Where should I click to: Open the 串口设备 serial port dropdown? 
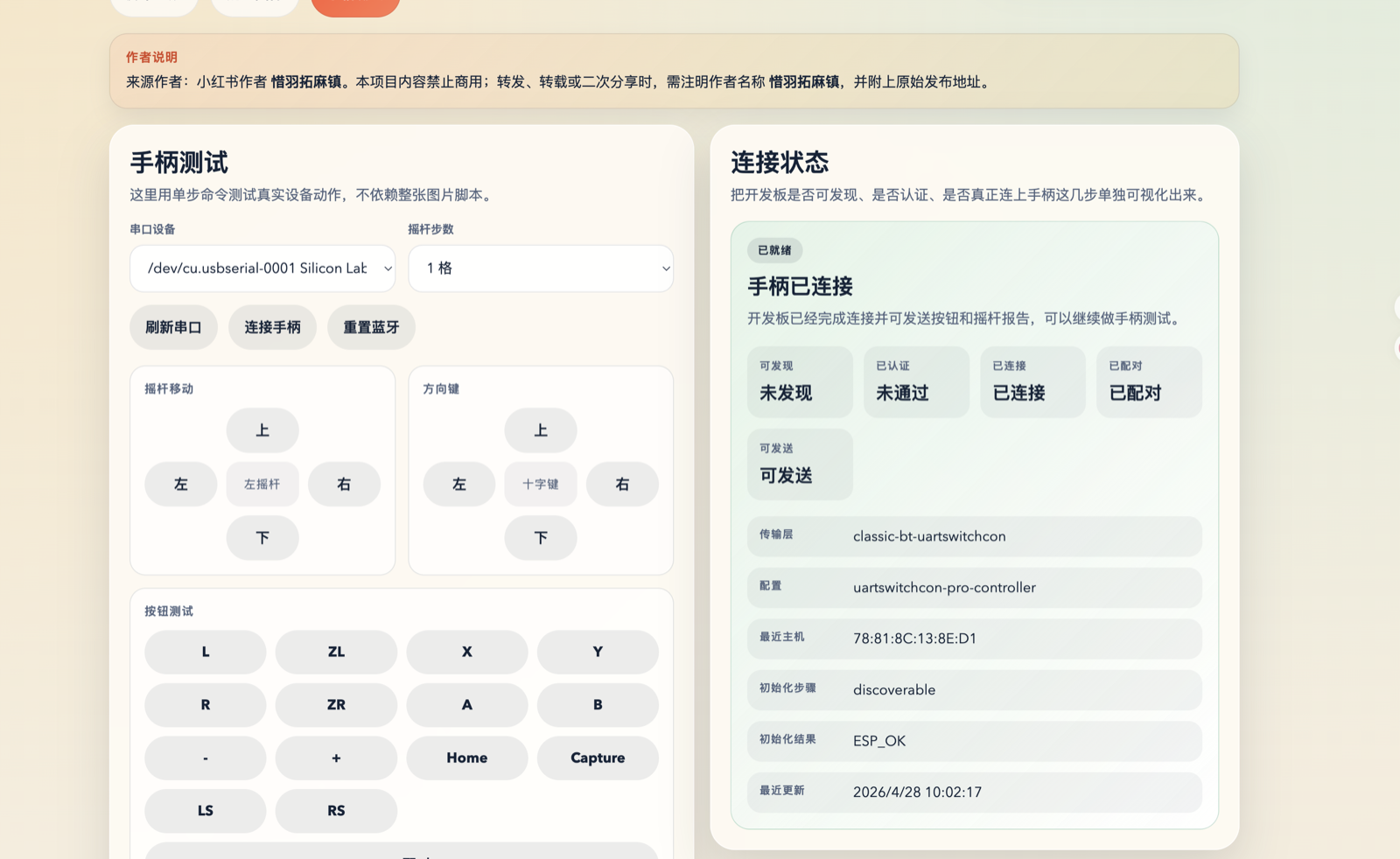[262, 269]
